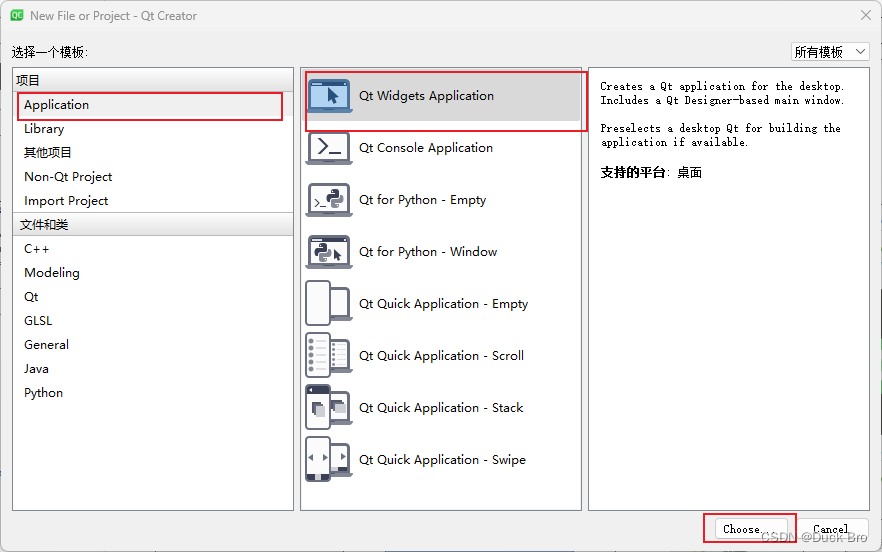Select the Application project category

153,105
